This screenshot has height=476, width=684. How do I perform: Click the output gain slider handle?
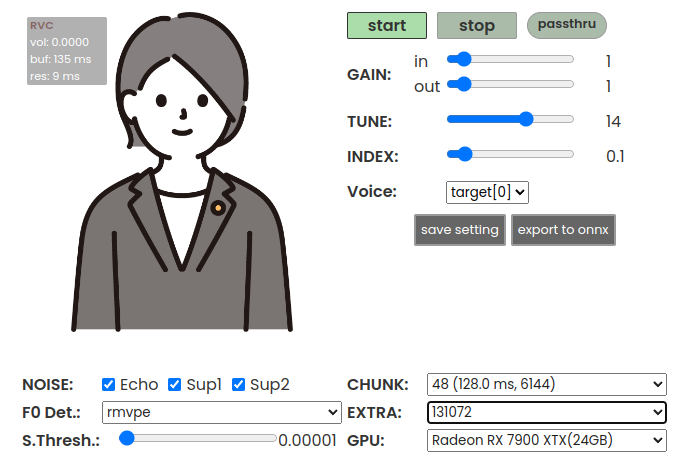(x=465, y=84)
